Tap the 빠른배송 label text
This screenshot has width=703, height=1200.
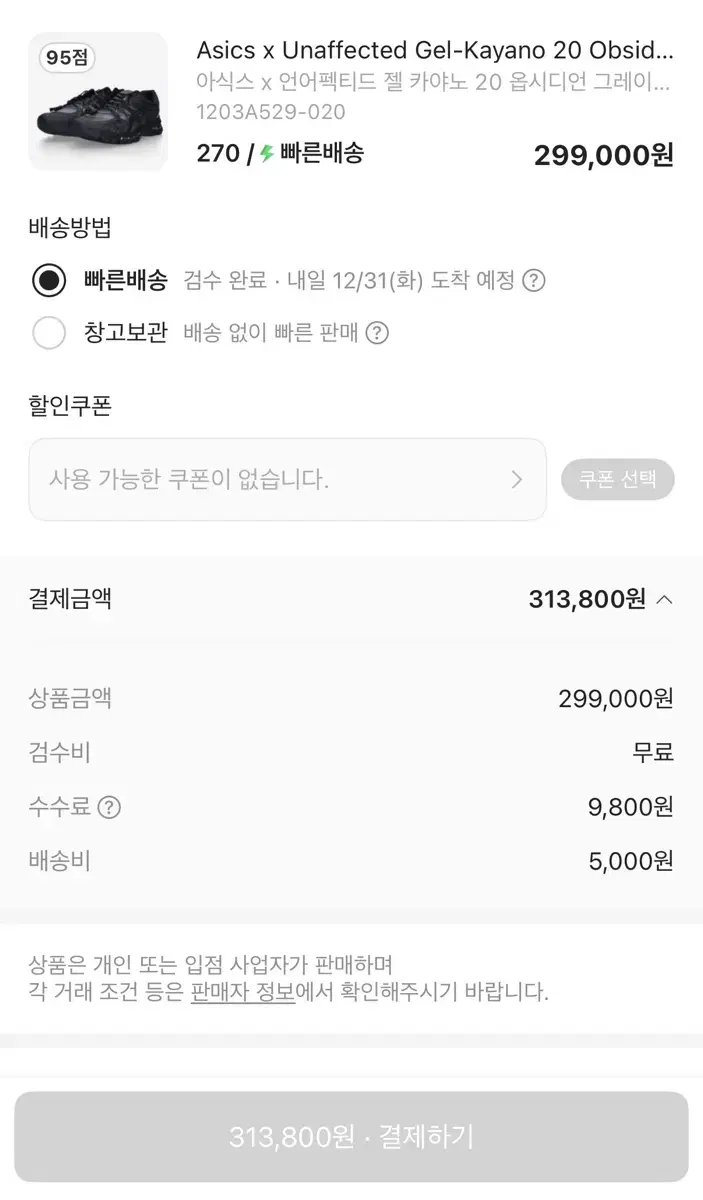click(x=126, y=280)
